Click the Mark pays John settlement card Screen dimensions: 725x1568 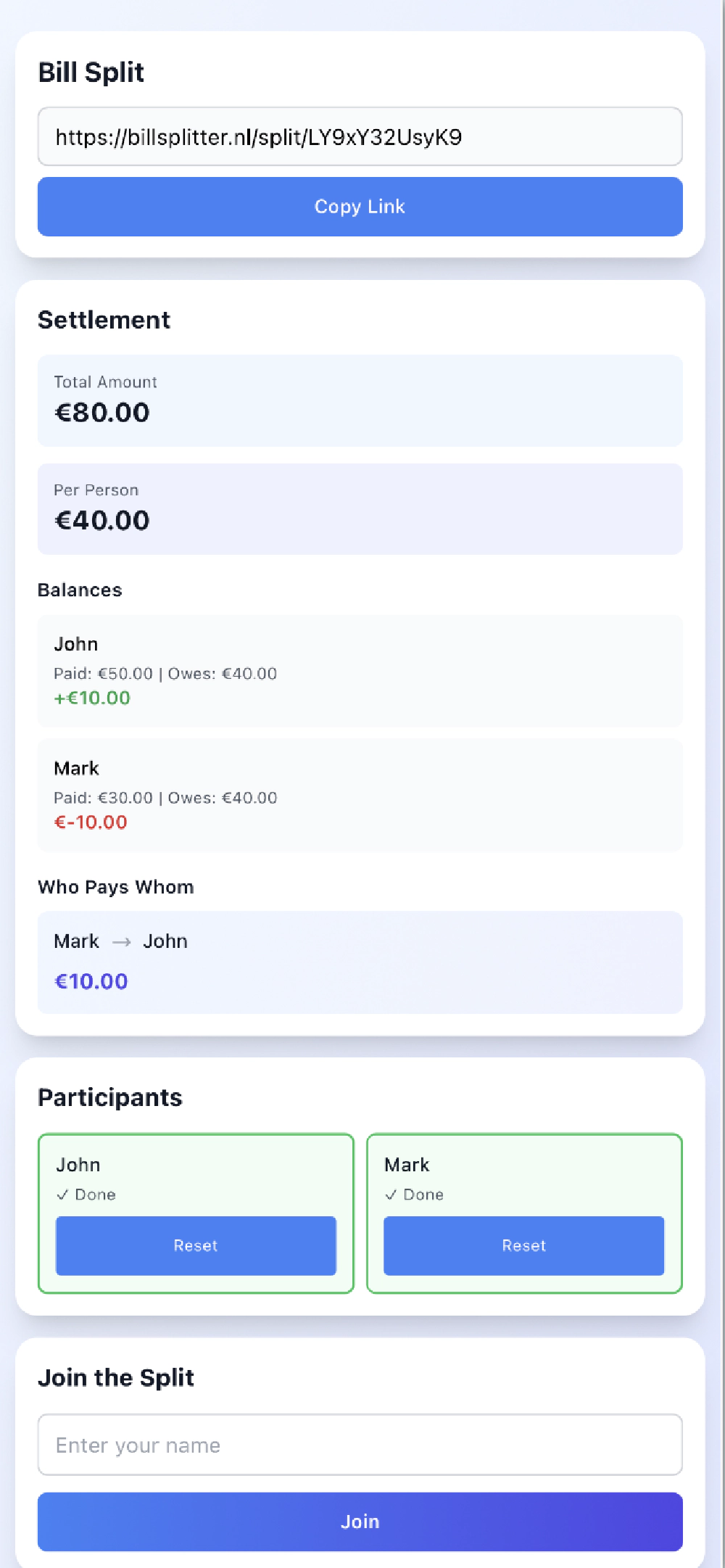click(x=360, y=962)
